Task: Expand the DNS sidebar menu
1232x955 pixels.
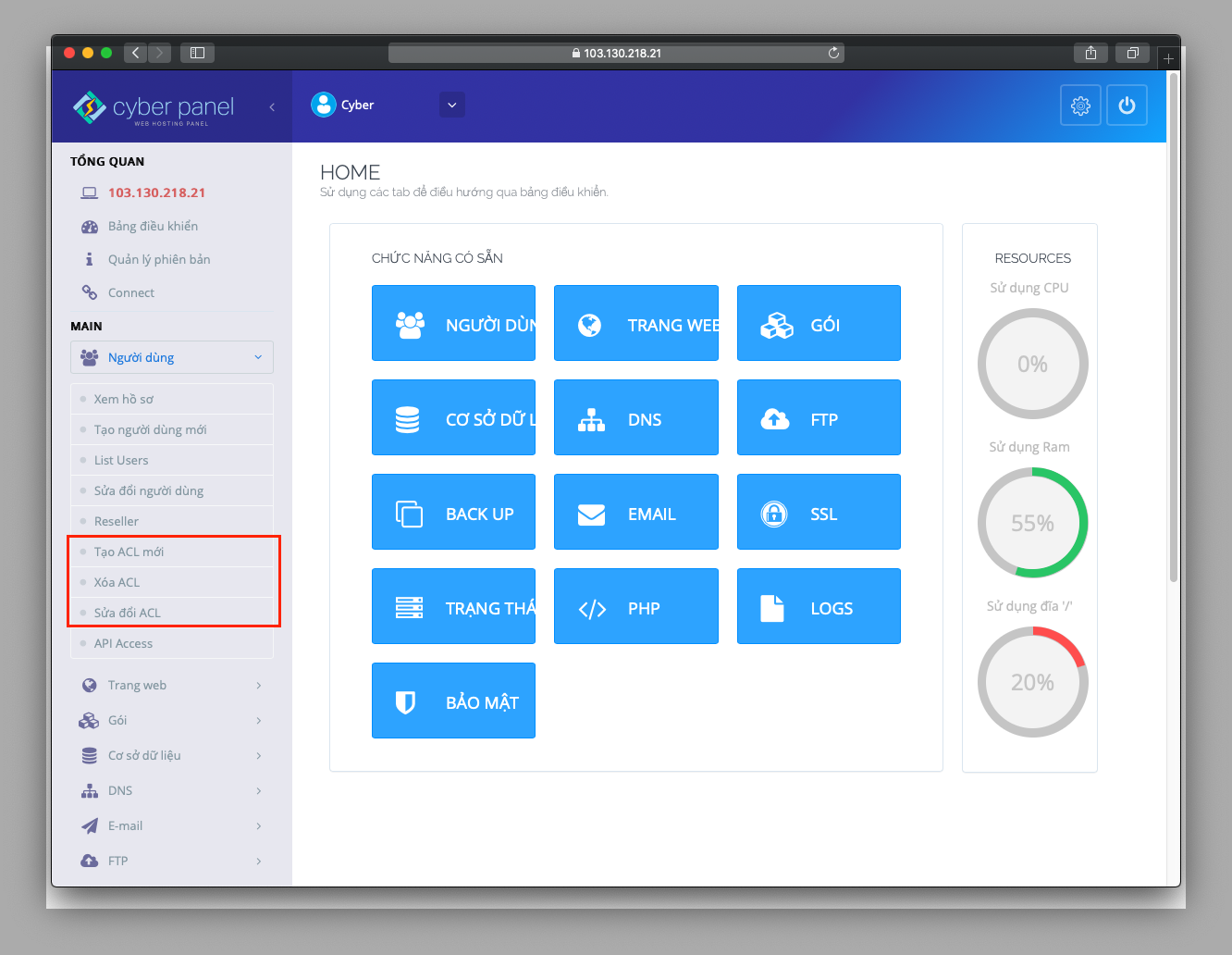Action: (x=172, y=790)
